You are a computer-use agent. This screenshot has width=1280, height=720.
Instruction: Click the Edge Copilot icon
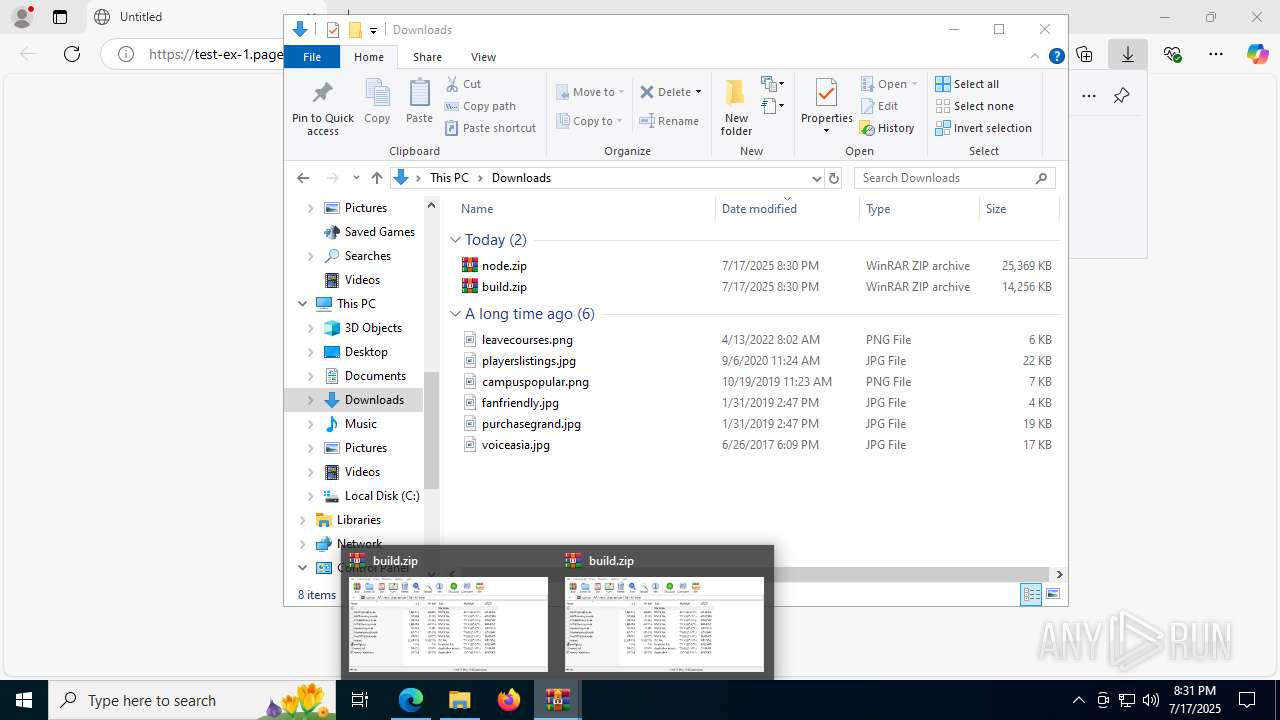(x=1257, y=54)
